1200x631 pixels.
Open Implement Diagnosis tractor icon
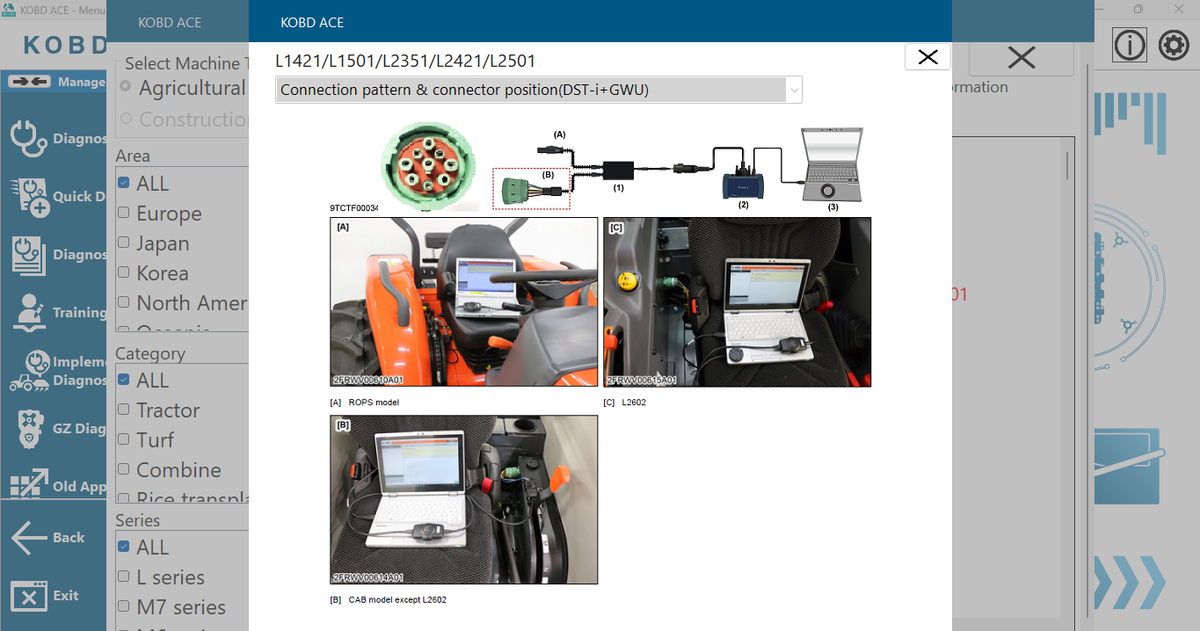pyautogui.click(x=29, y=370)
